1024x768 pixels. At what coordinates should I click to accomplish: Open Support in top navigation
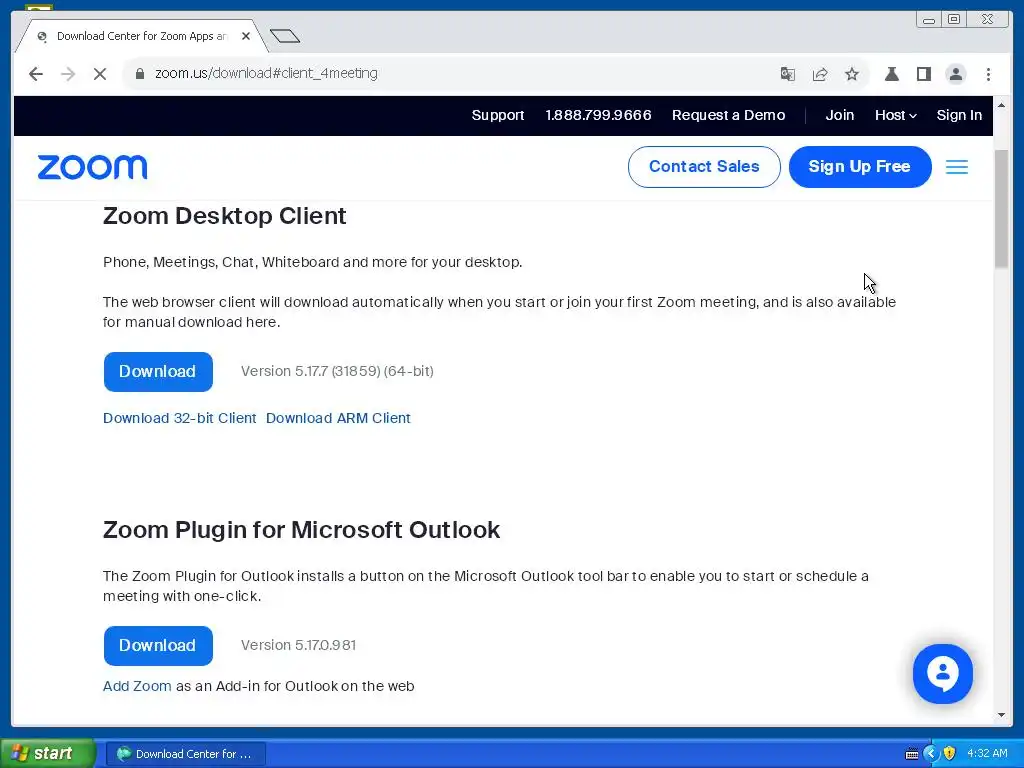(498, 115)
